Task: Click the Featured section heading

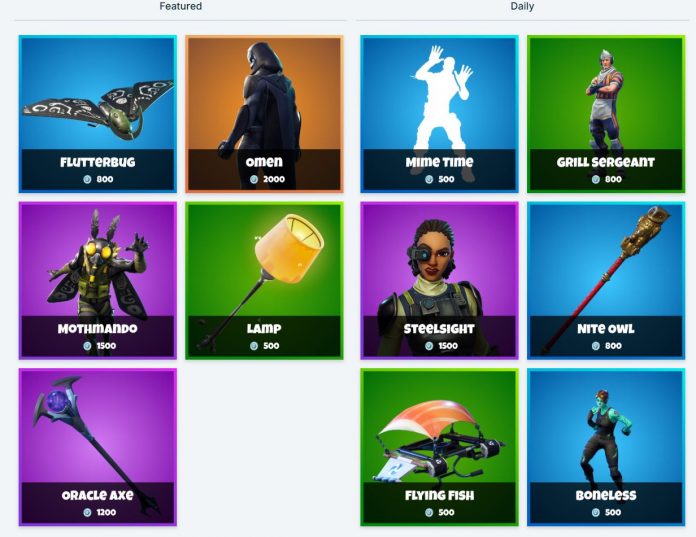Action: 181,6
